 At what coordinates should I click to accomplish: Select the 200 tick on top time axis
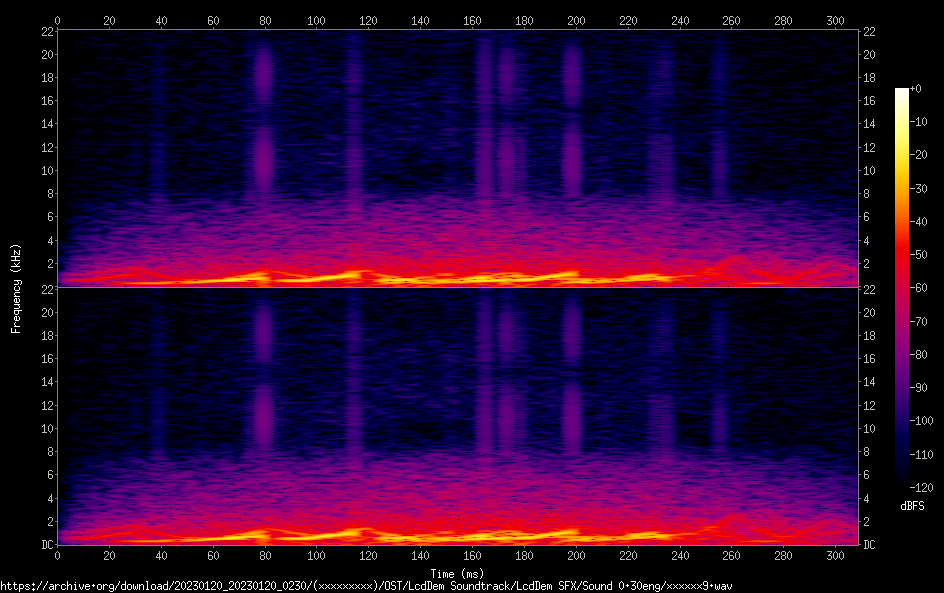[576, 19]
